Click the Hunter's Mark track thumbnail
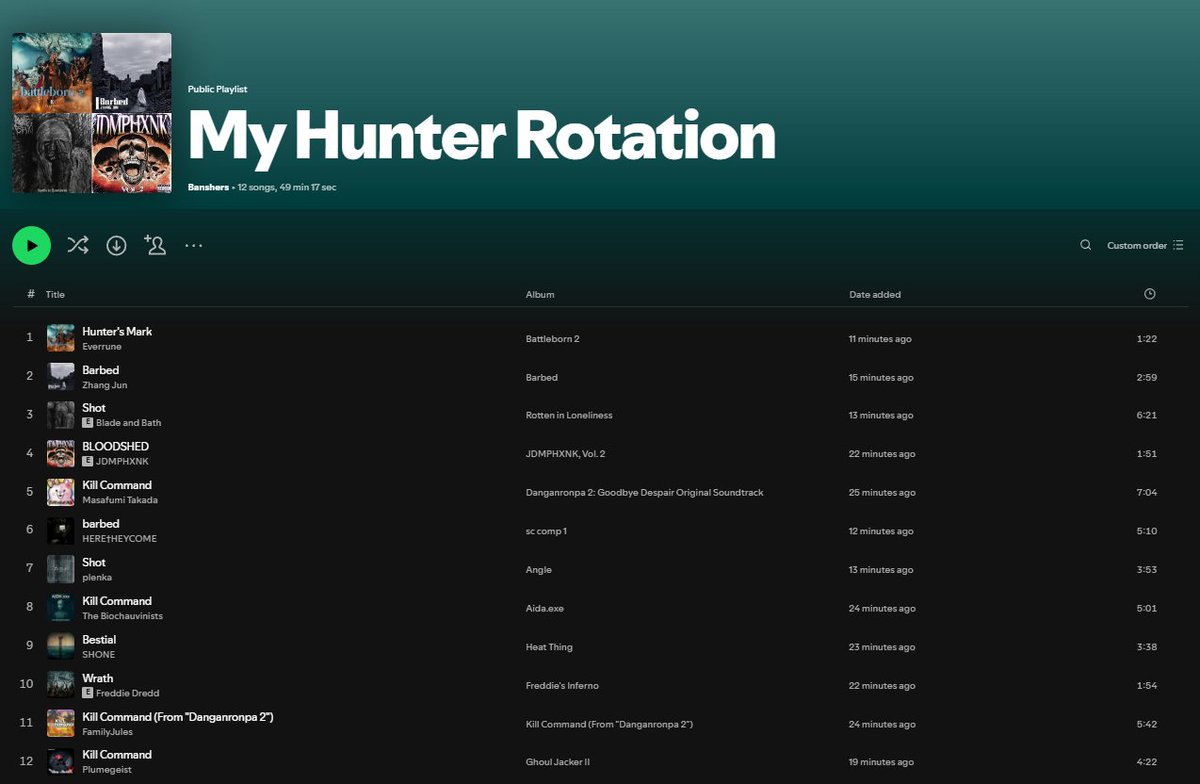Screen dimensions: 1200x784 pyautogui.click(x=61, y=338)
